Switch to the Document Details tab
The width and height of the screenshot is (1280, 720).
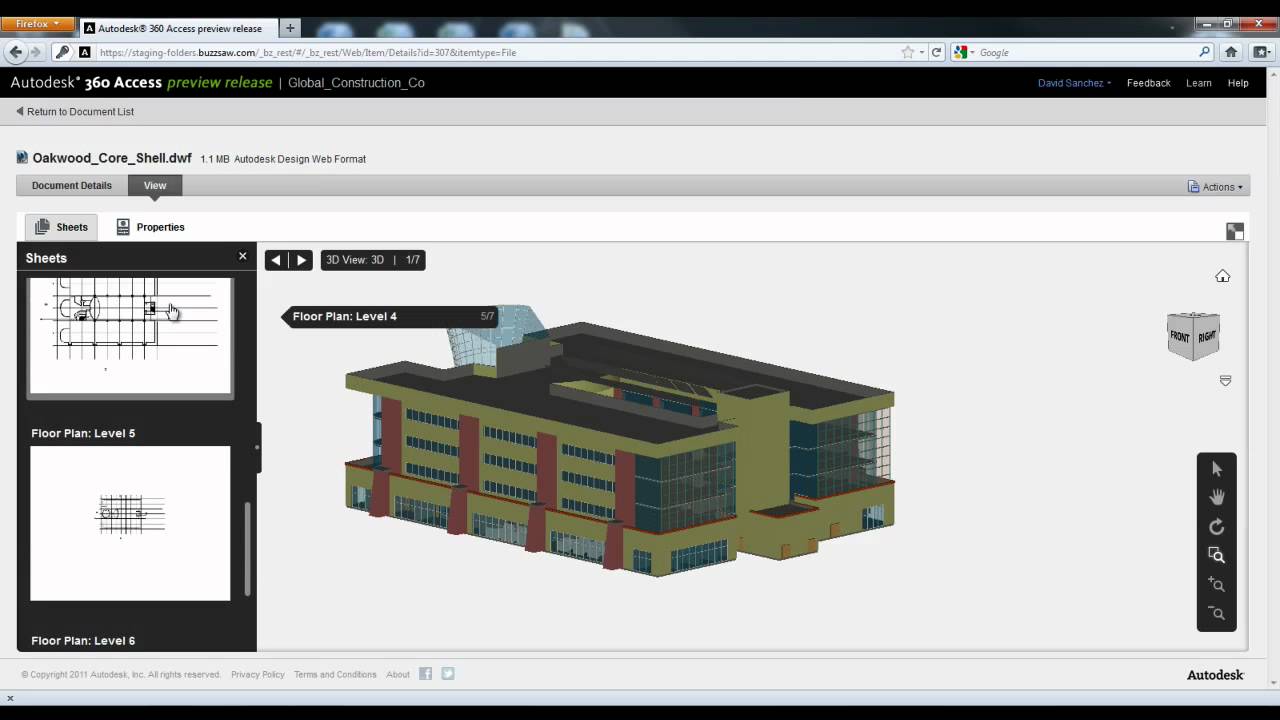[x=71, y=185]
